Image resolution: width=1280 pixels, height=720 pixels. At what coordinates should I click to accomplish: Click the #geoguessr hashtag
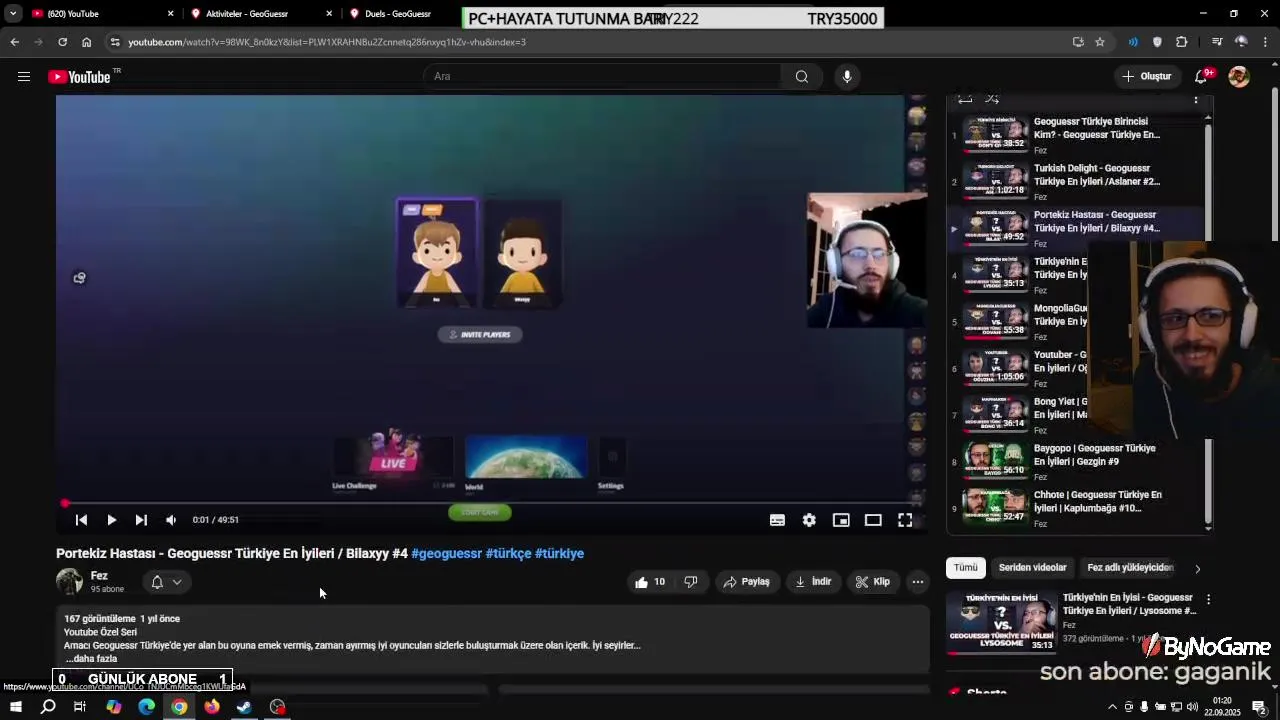[x=446, y=553]
